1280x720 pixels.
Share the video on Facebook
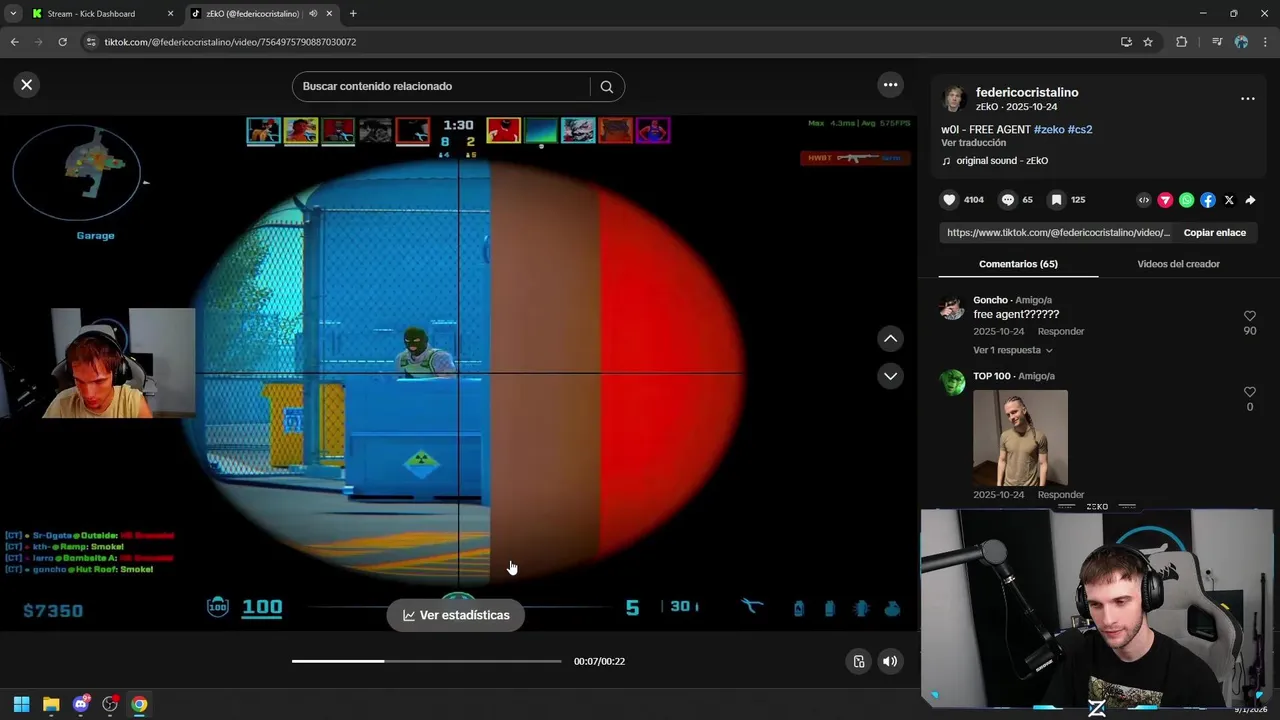pos(1208,200)
